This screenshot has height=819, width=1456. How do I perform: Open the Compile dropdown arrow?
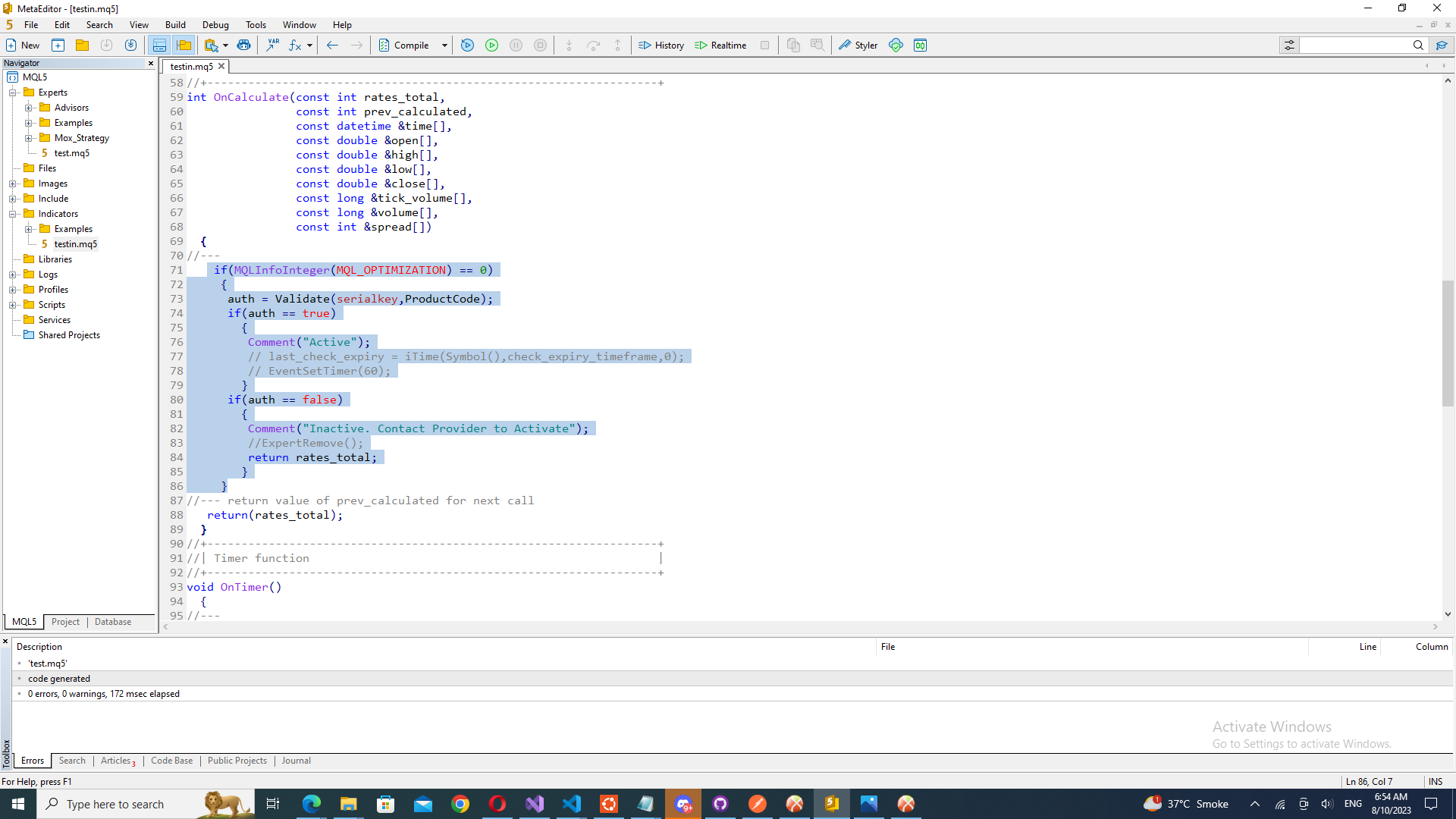point(444,45)
